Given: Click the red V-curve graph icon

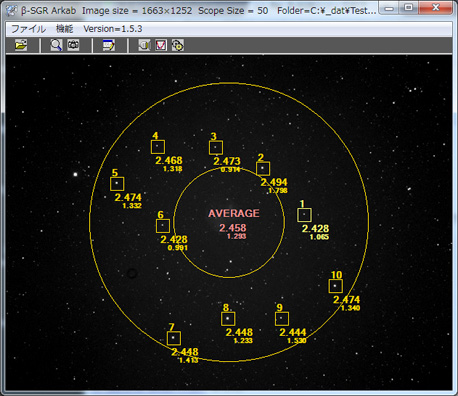Looking at the screenshot, I should pyautogui.click(x=161, y=45).
